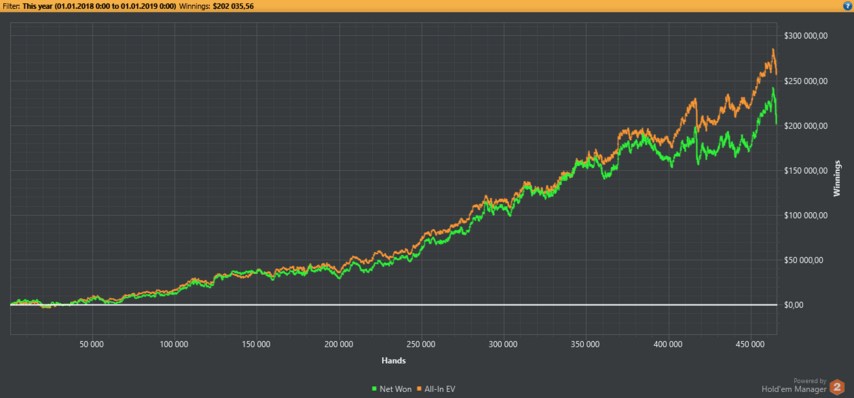854x398 pixels.
Task: Click the $300 000,00 y-axis label
Action: tap(806, 36)
